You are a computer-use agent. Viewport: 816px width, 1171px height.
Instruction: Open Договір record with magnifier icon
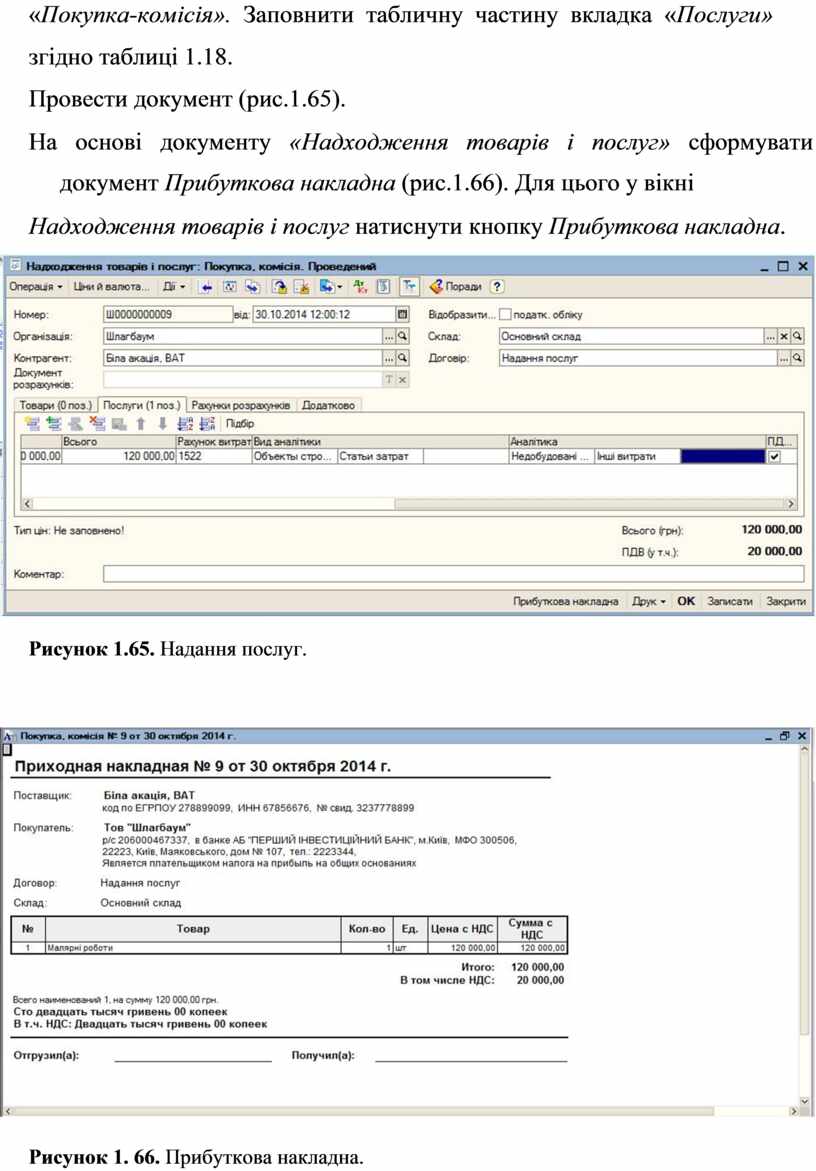click(797, 358)
